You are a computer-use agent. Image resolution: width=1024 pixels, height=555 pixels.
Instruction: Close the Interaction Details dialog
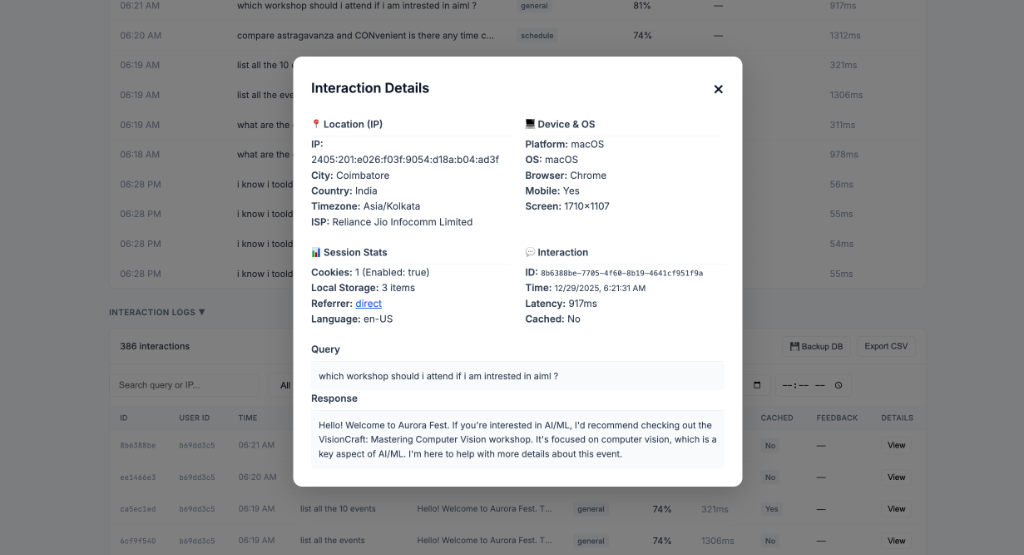718,89
